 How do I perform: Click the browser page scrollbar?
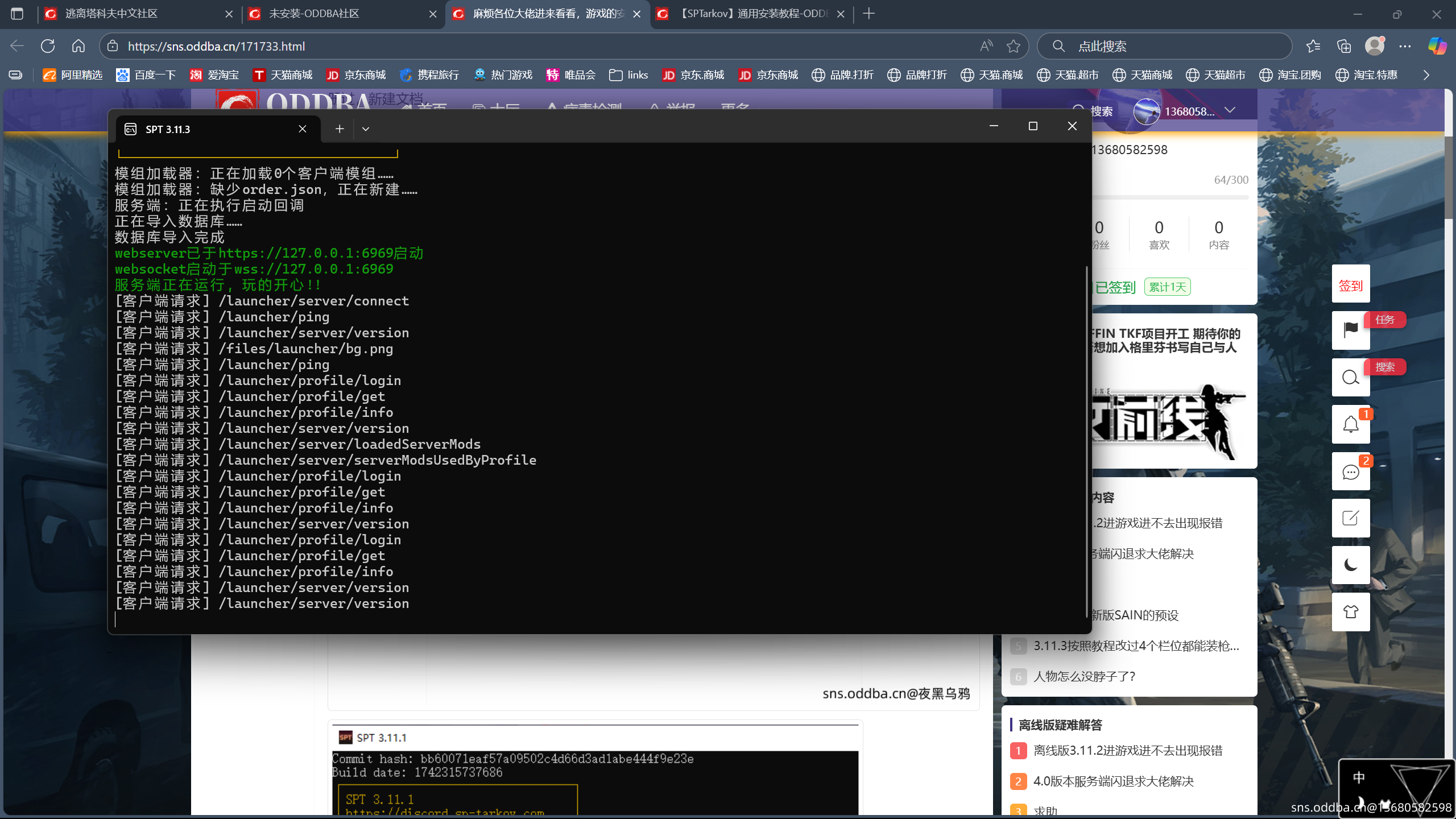(x=1449, y=176)
